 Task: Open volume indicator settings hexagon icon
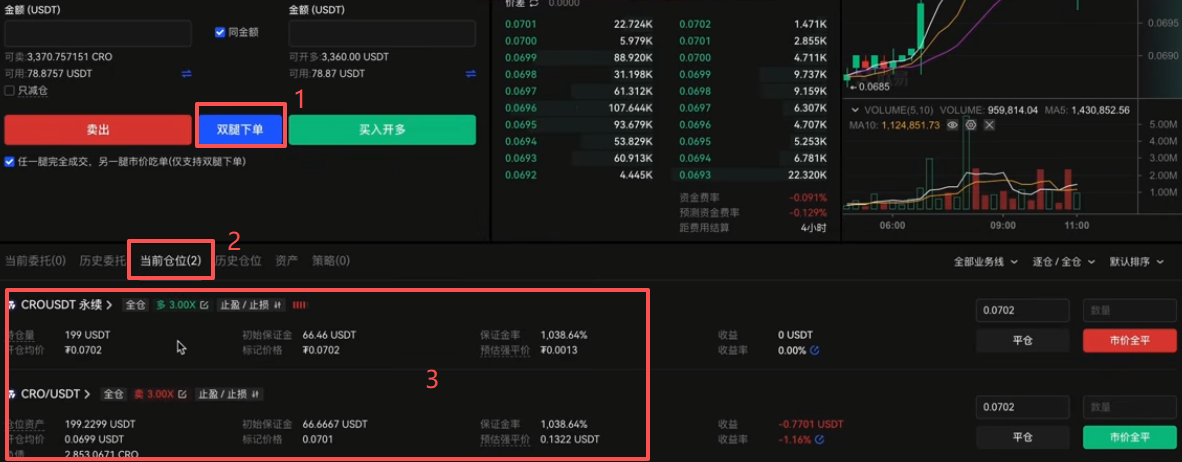(971, 125)
